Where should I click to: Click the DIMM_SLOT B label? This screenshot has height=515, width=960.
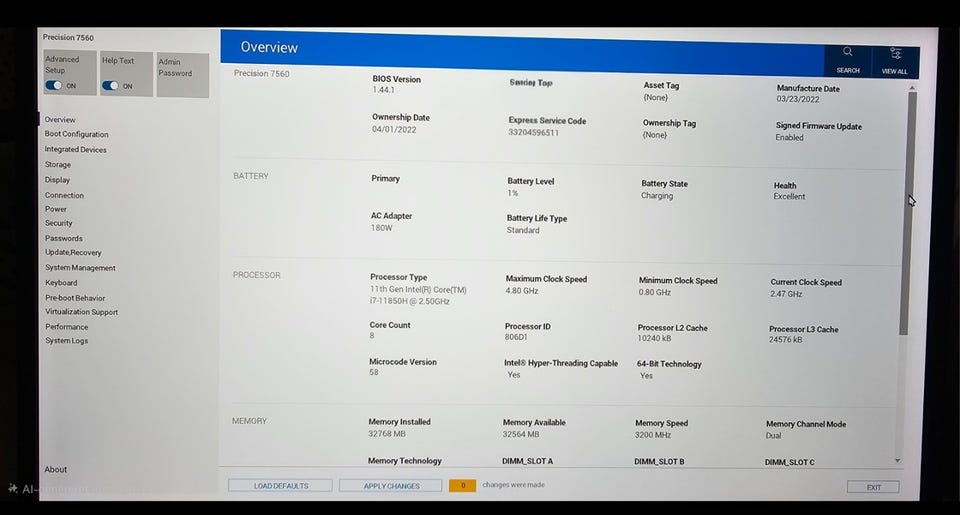659,462
